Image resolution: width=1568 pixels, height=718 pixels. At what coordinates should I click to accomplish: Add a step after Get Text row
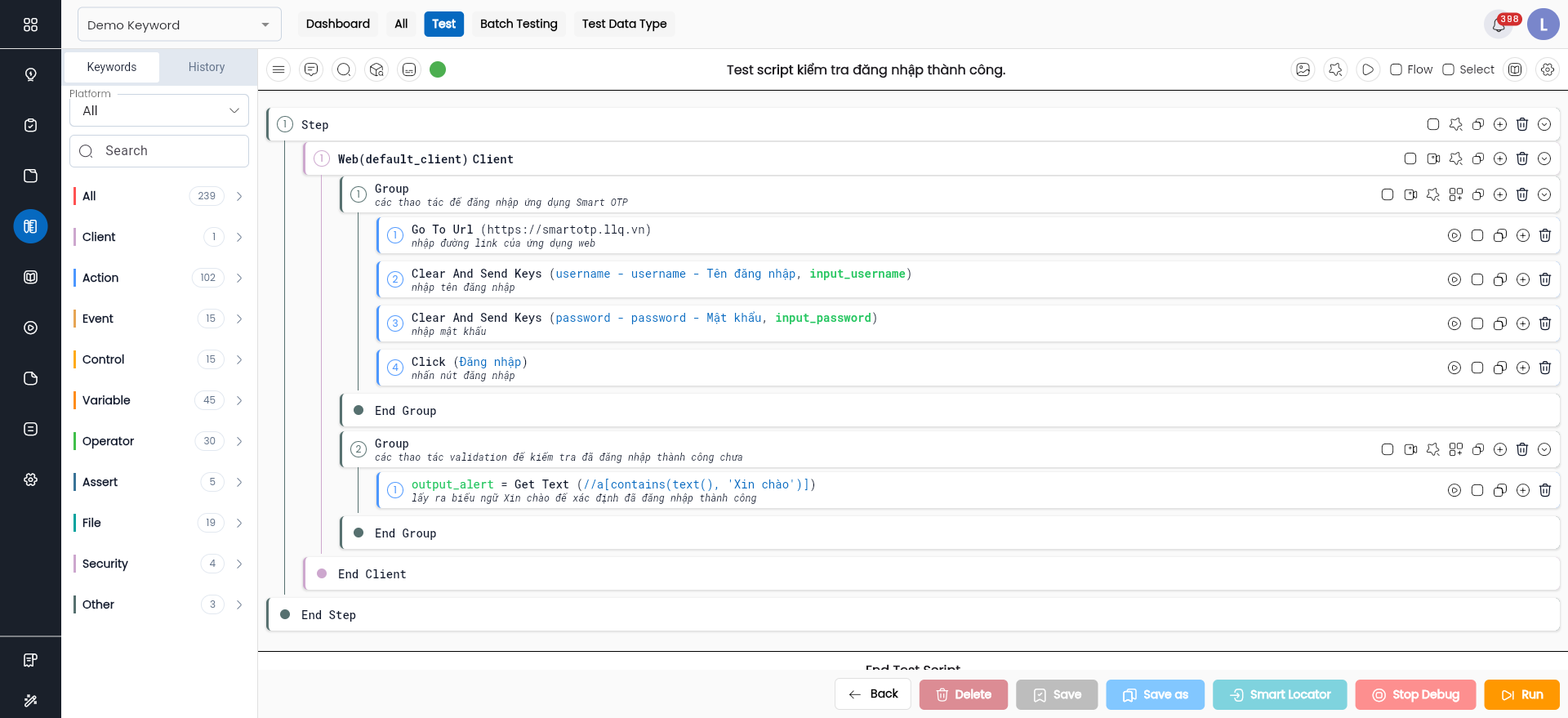click(1523, 490)
